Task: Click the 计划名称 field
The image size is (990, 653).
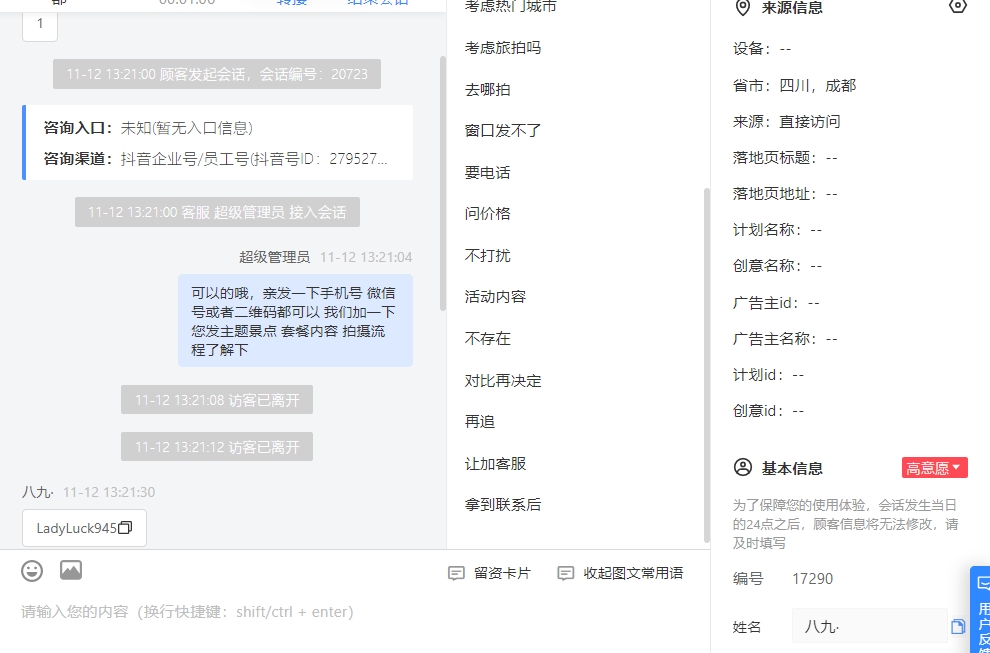Action: coord(778,230)
